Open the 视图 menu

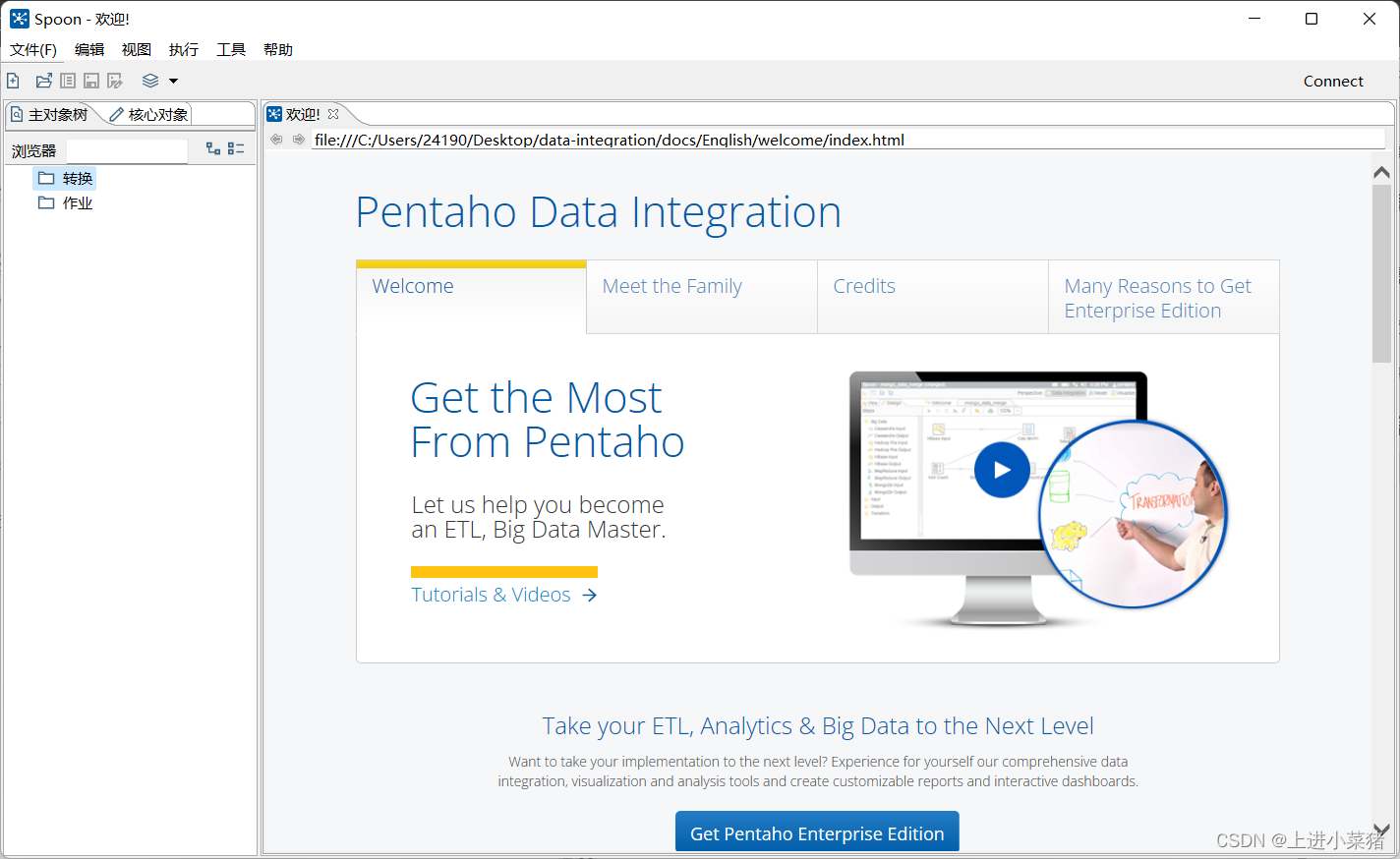[x=137, y=49]
